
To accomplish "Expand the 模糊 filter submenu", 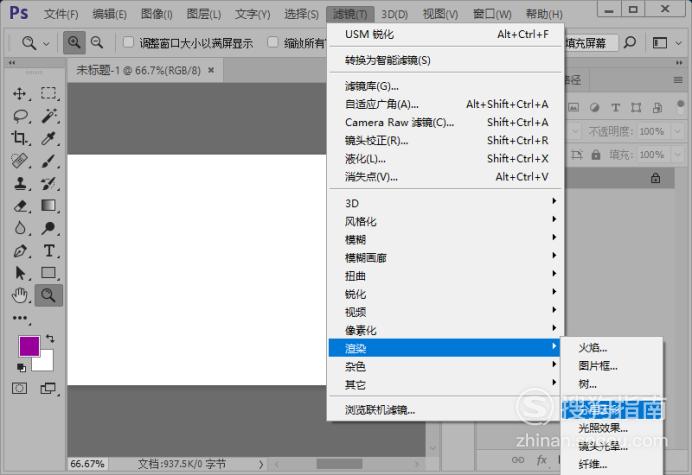I will point(445,239).
